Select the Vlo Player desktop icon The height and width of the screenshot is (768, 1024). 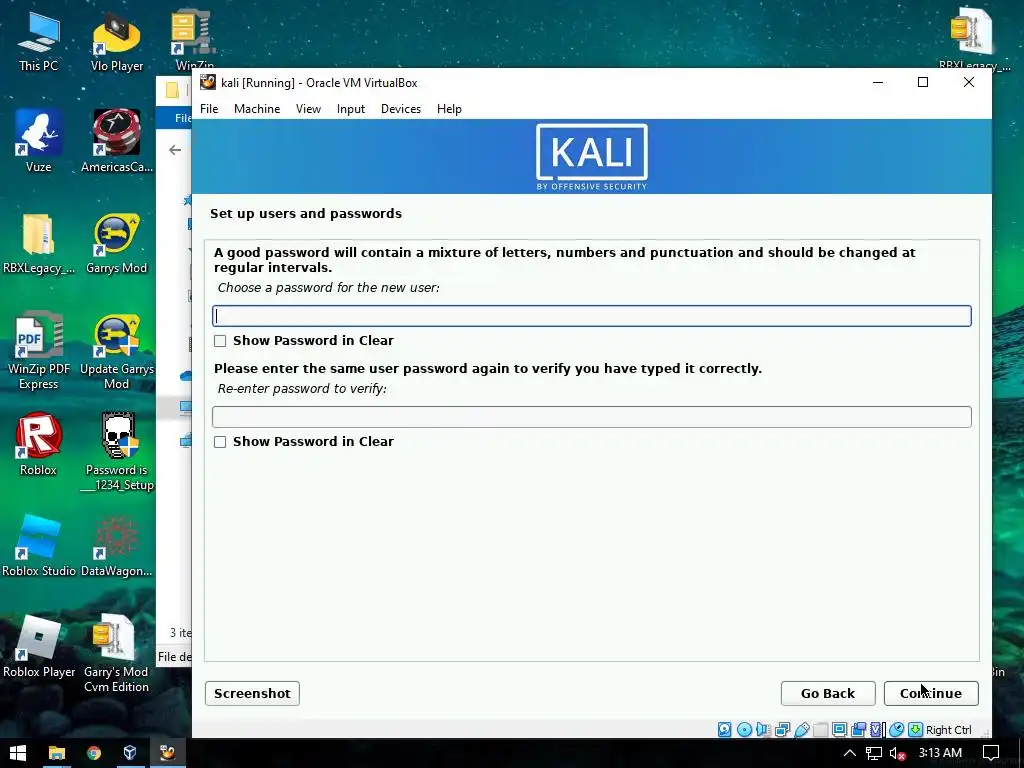(x=116, y=41)
